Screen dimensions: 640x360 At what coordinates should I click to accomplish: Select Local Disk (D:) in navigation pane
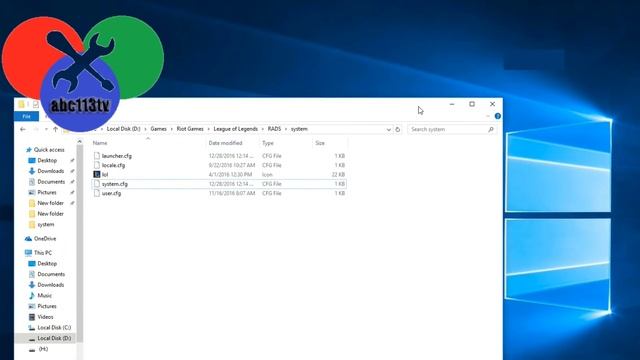[54, 338]
